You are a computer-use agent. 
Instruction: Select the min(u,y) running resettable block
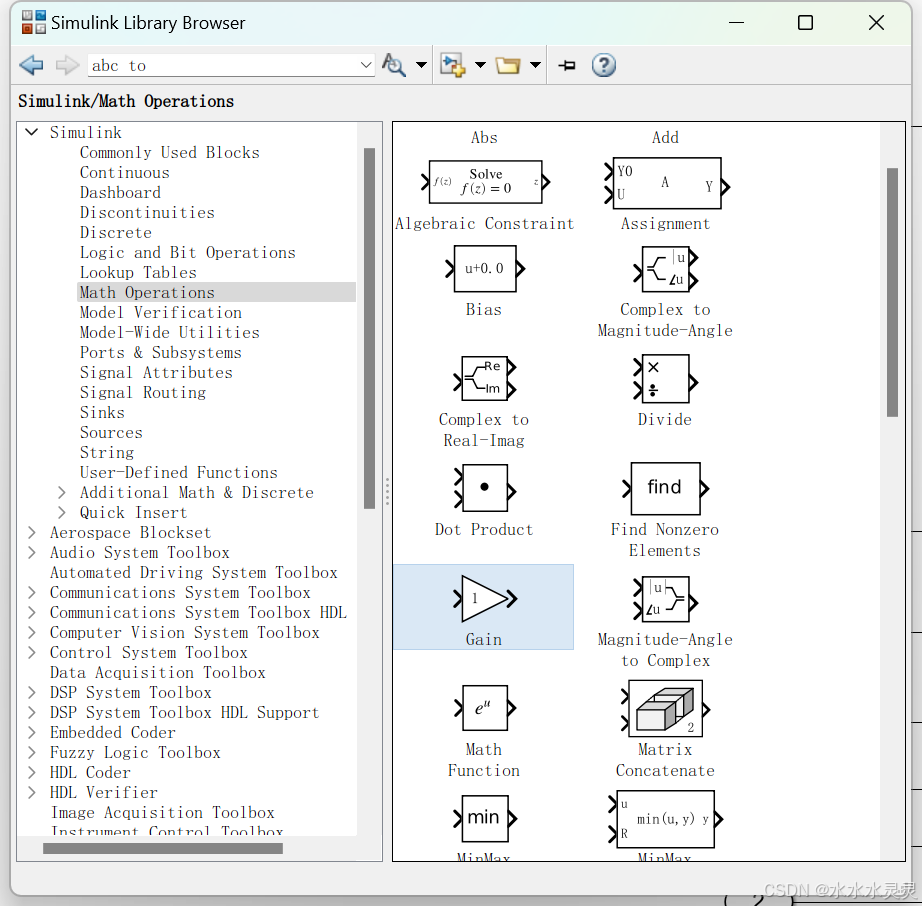(666, 819)
